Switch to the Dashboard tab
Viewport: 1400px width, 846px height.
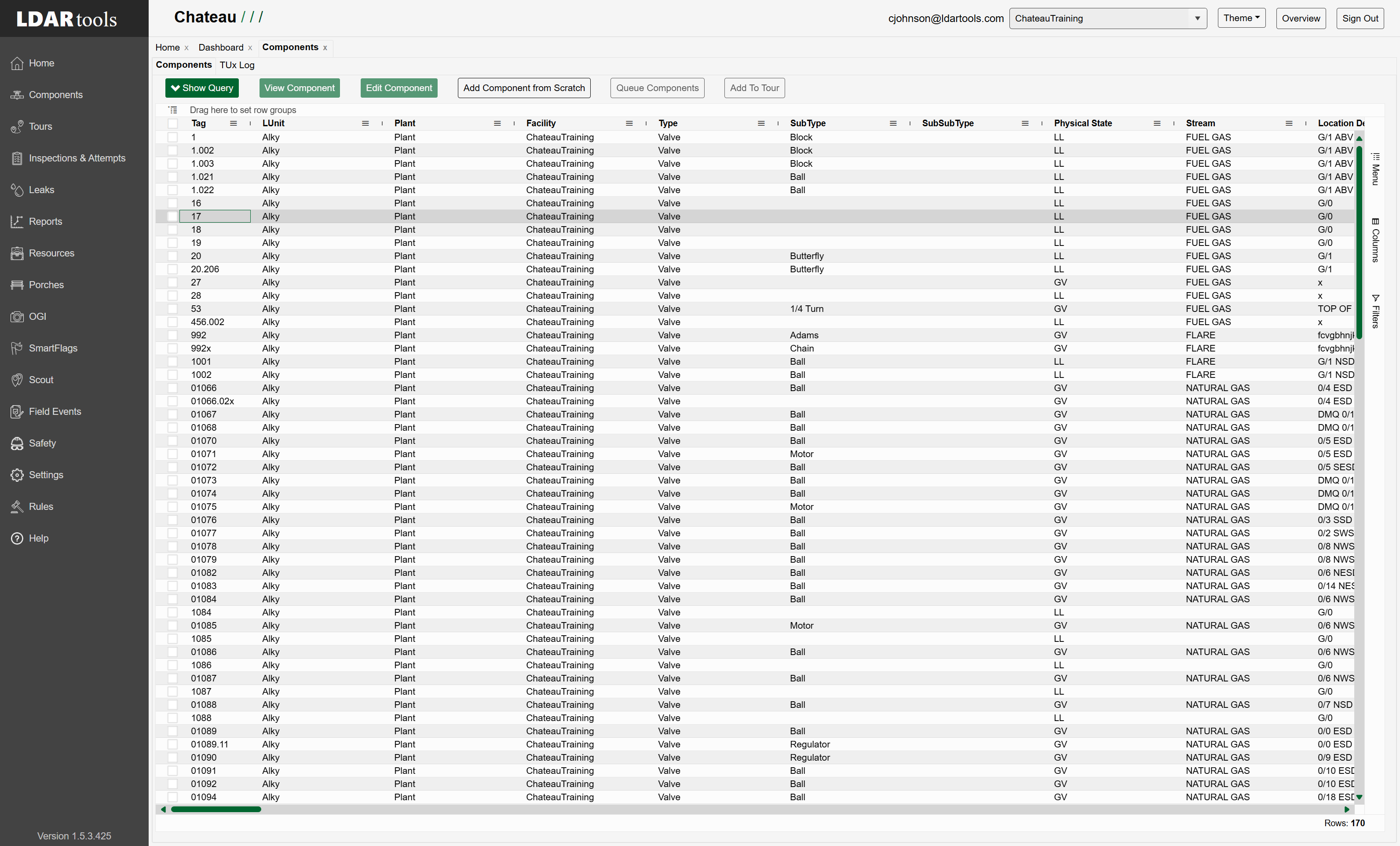(x=221, y=47)
